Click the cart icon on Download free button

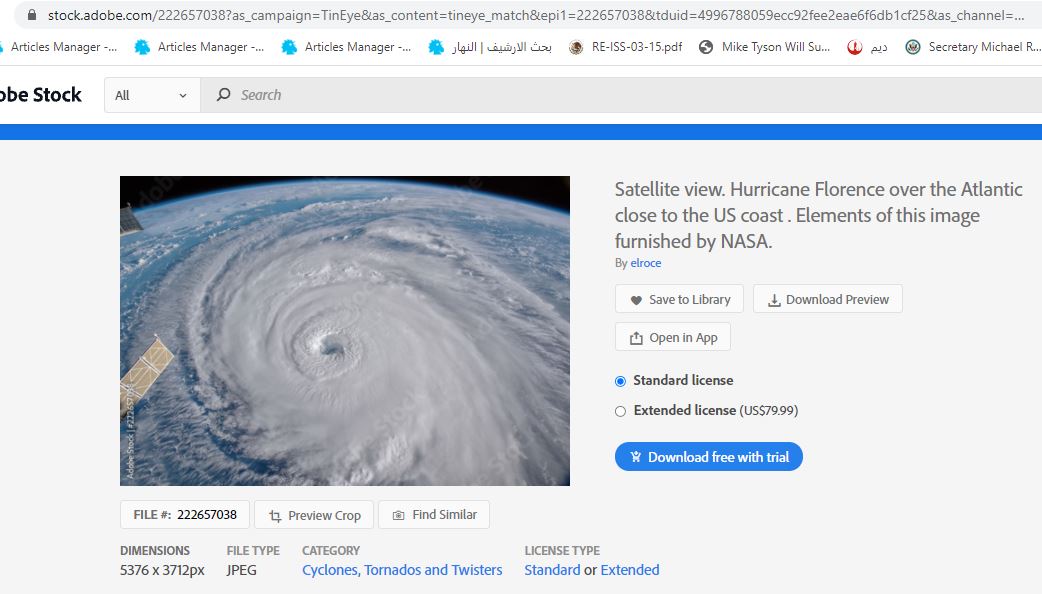tap(635, 457)
